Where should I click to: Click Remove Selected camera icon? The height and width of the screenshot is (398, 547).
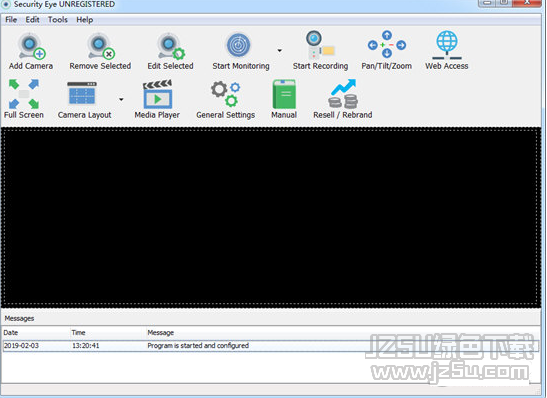(x=101, y=46)
